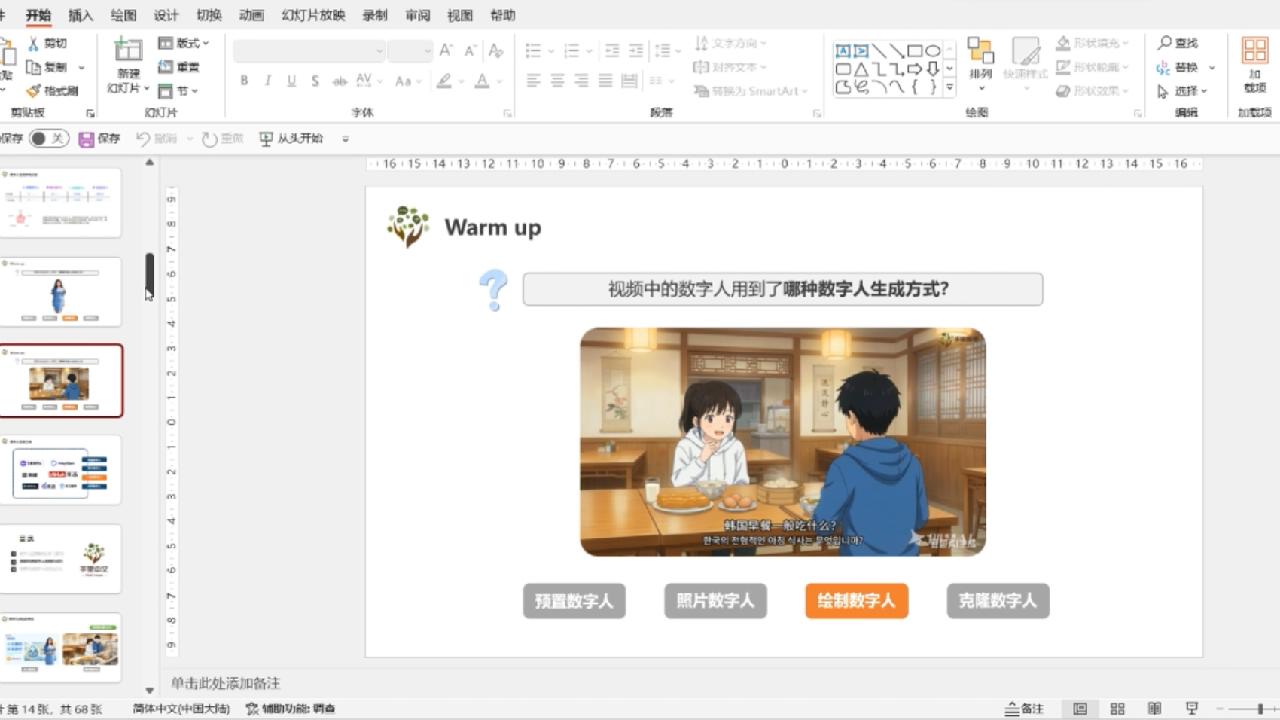Click the notes field 单击此处添加备注

[x=225, y=684]
